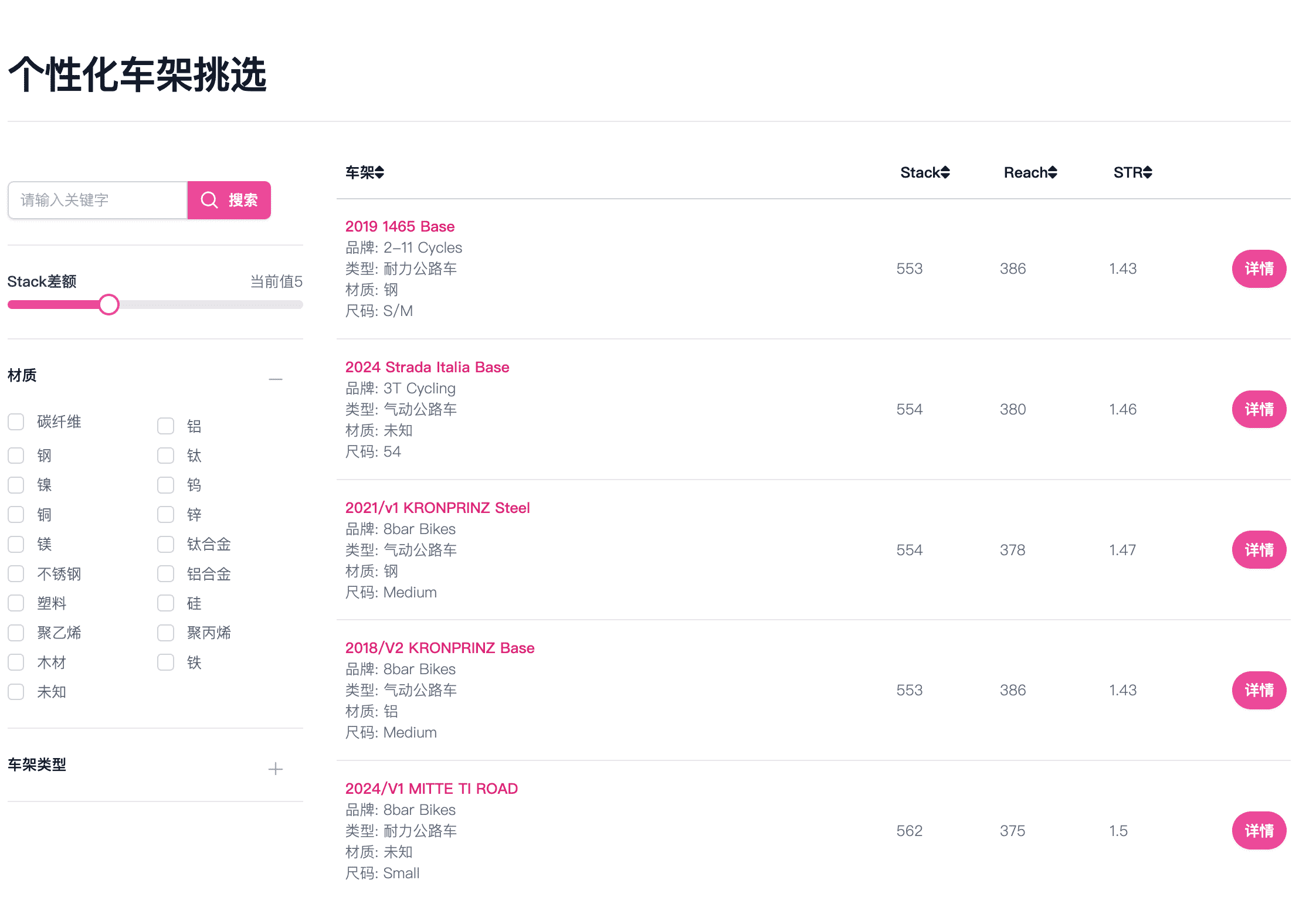The image size is (1316, 897).
Task: Enable the 钛合金 material filter
Action: pos(166,545)
